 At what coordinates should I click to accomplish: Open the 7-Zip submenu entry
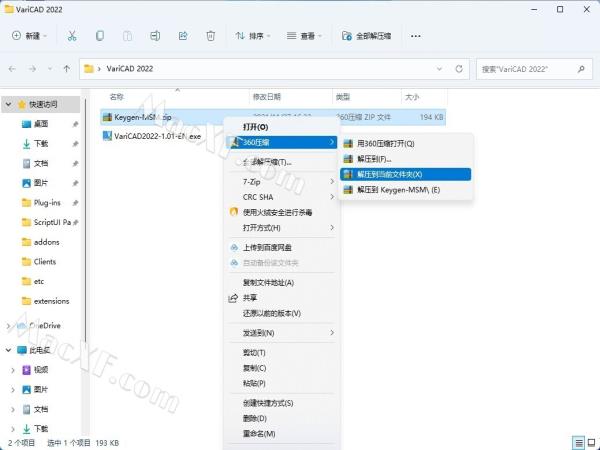(281, 182)
